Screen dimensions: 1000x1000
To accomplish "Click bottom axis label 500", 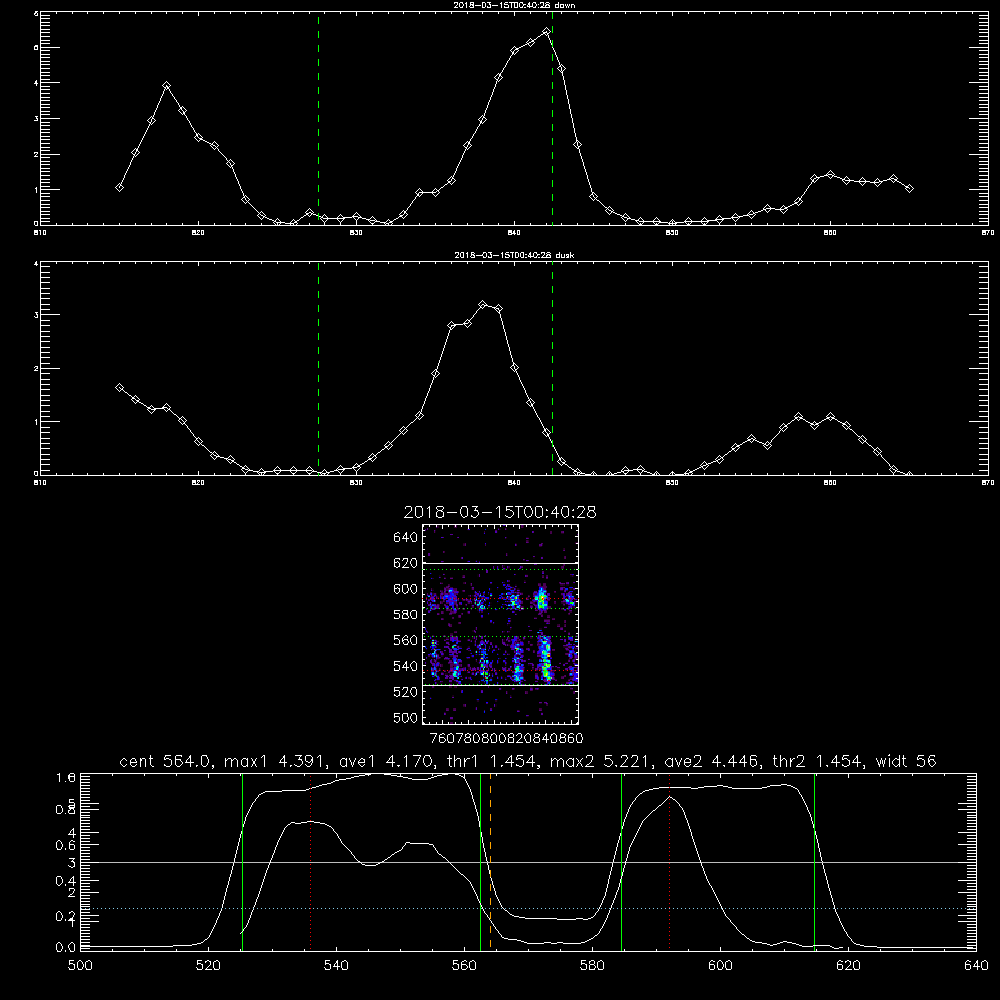I will 80,966.
